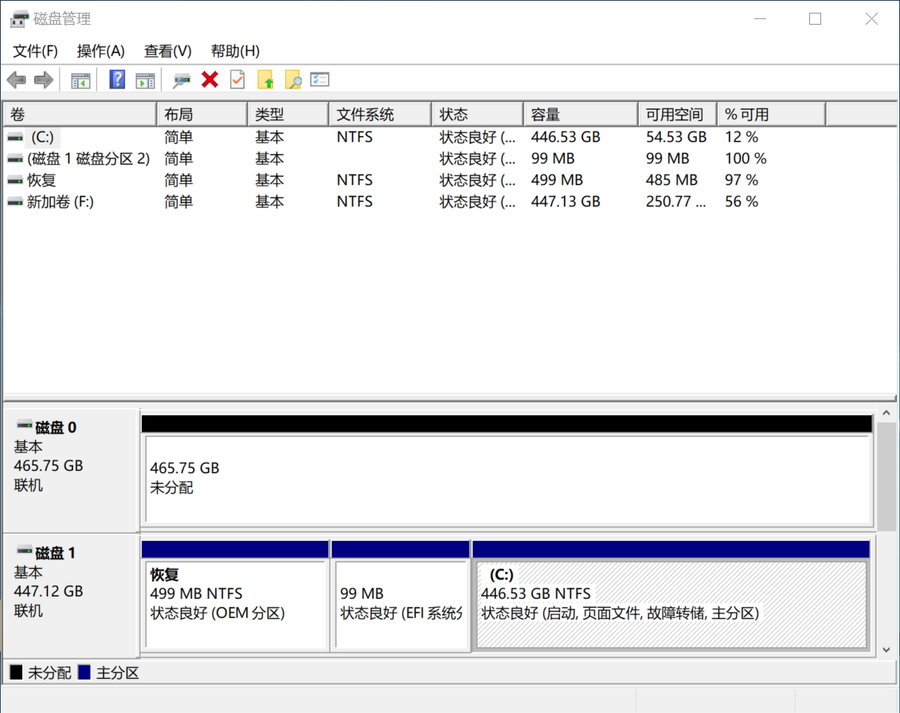Image resolution: width=900 pixels, height=713 pixels.
Task: Click the forward arrow toolbar icon
Action: [43, 80]
